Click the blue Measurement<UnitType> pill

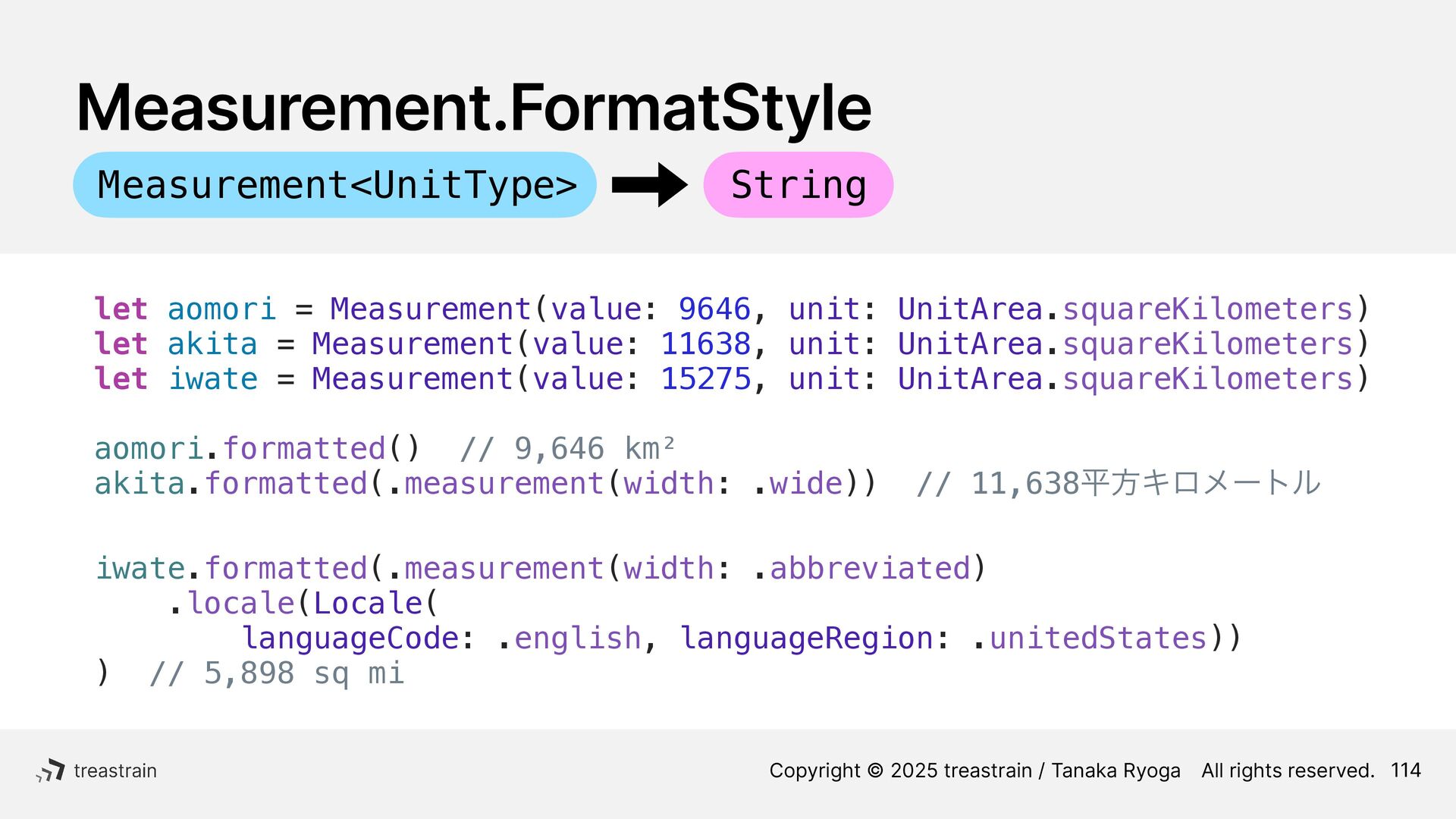(334, 185)
